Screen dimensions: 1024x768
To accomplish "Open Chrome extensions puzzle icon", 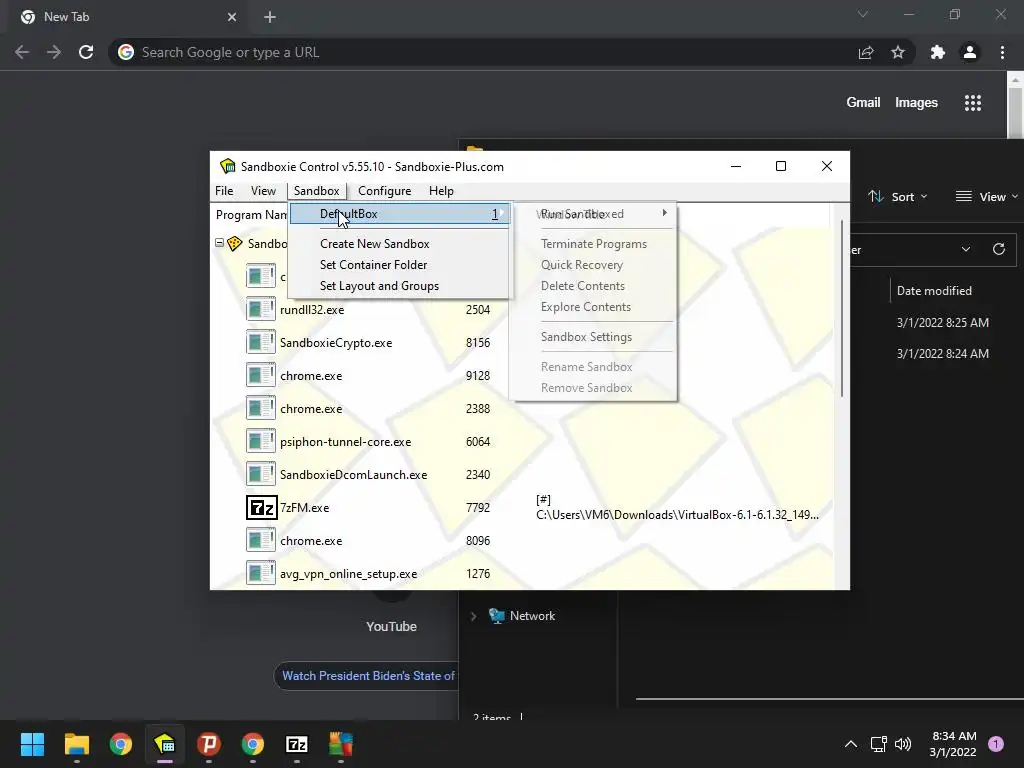I will pyautogui.click(x=938, y=52).
